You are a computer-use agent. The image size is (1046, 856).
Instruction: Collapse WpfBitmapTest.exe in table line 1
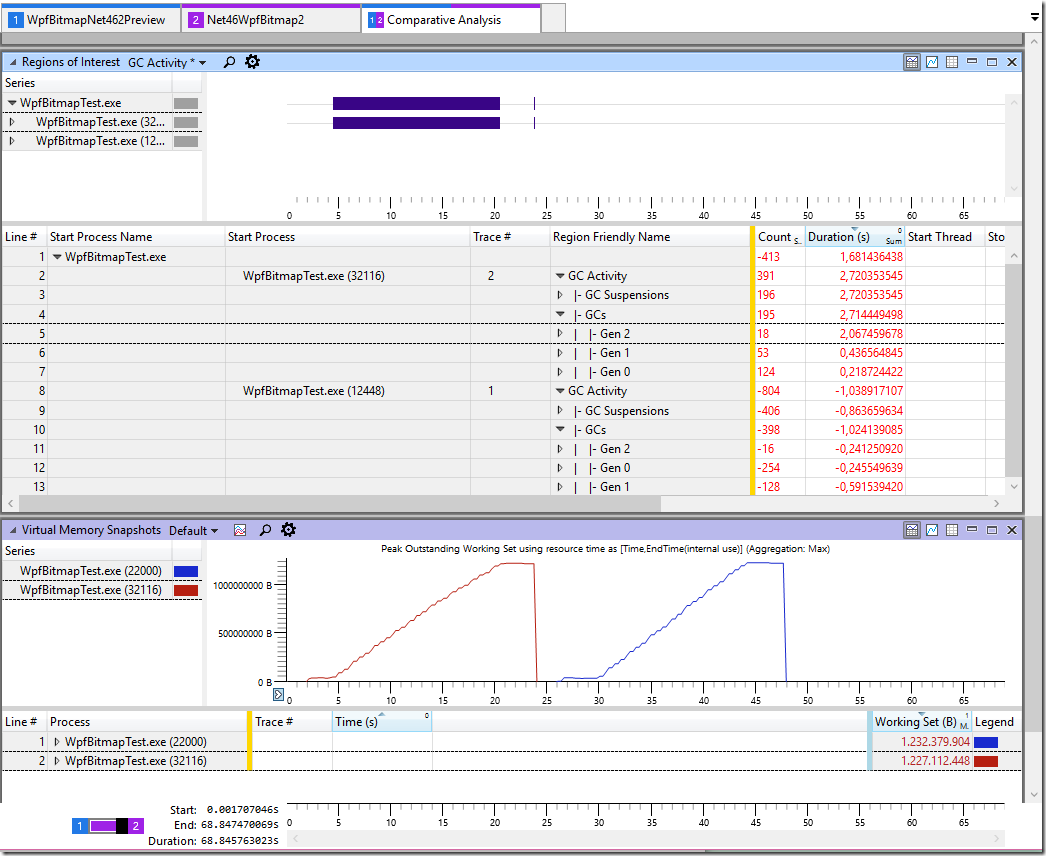pos(57,257)
